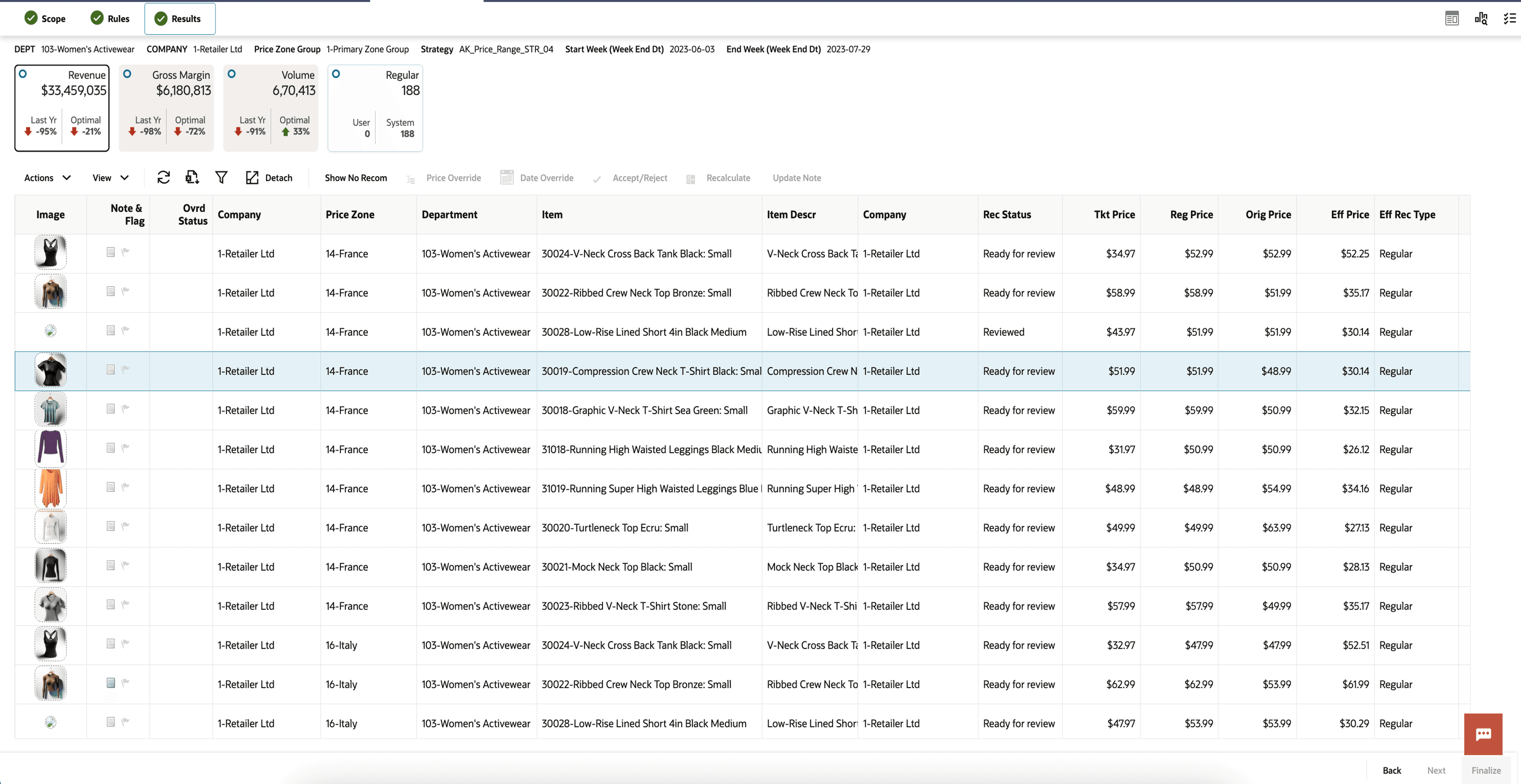Open the checklist icon top right

pyautogui.click(x=1509, y=18)
